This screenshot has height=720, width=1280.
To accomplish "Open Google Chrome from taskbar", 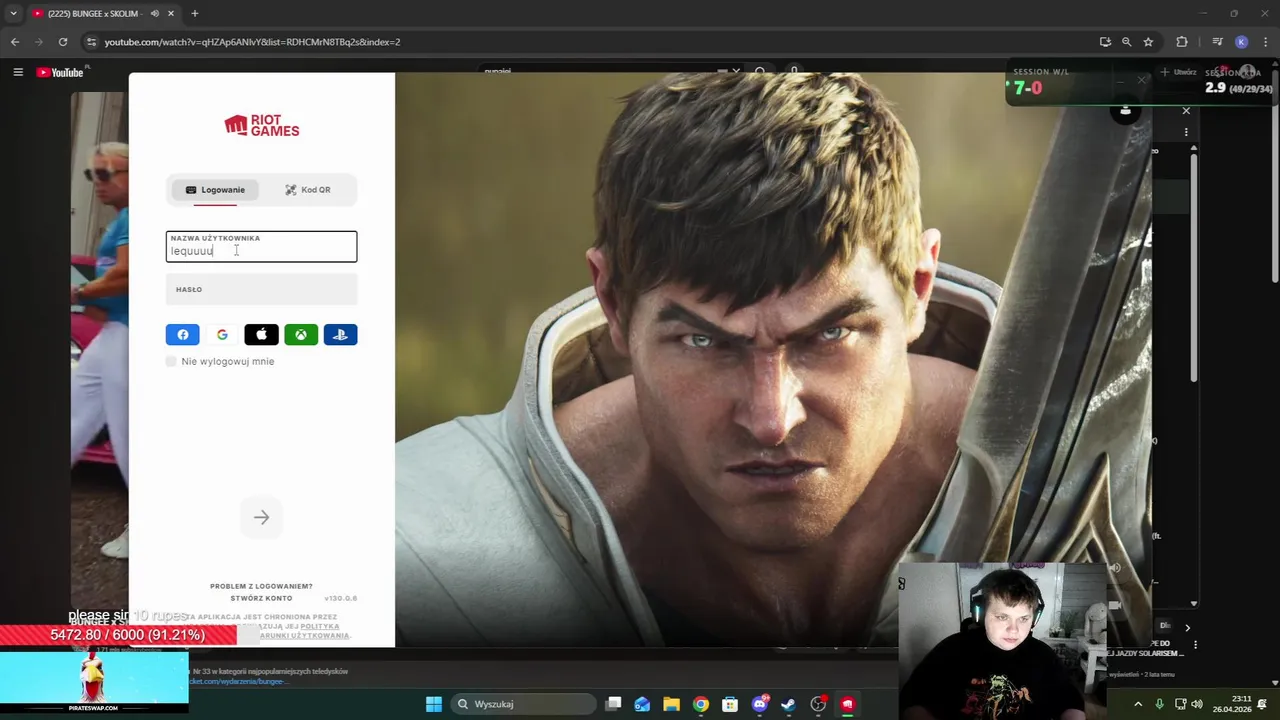I will tap(701, 704).
